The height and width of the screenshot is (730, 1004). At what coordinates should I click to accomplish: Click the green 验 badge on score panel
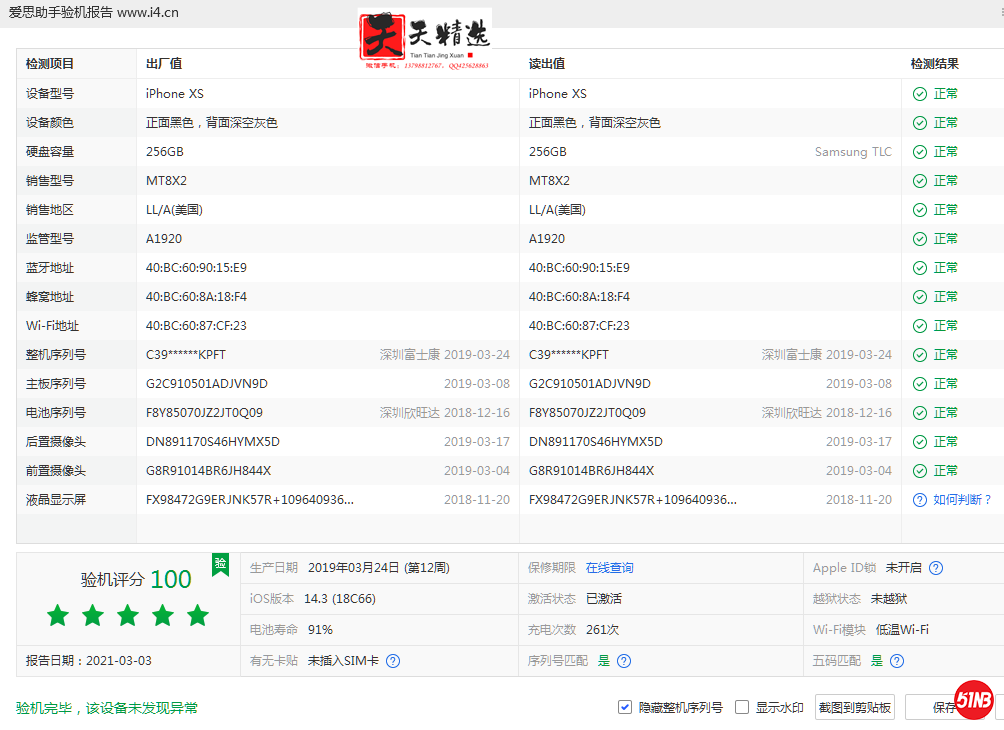[220, 564]
